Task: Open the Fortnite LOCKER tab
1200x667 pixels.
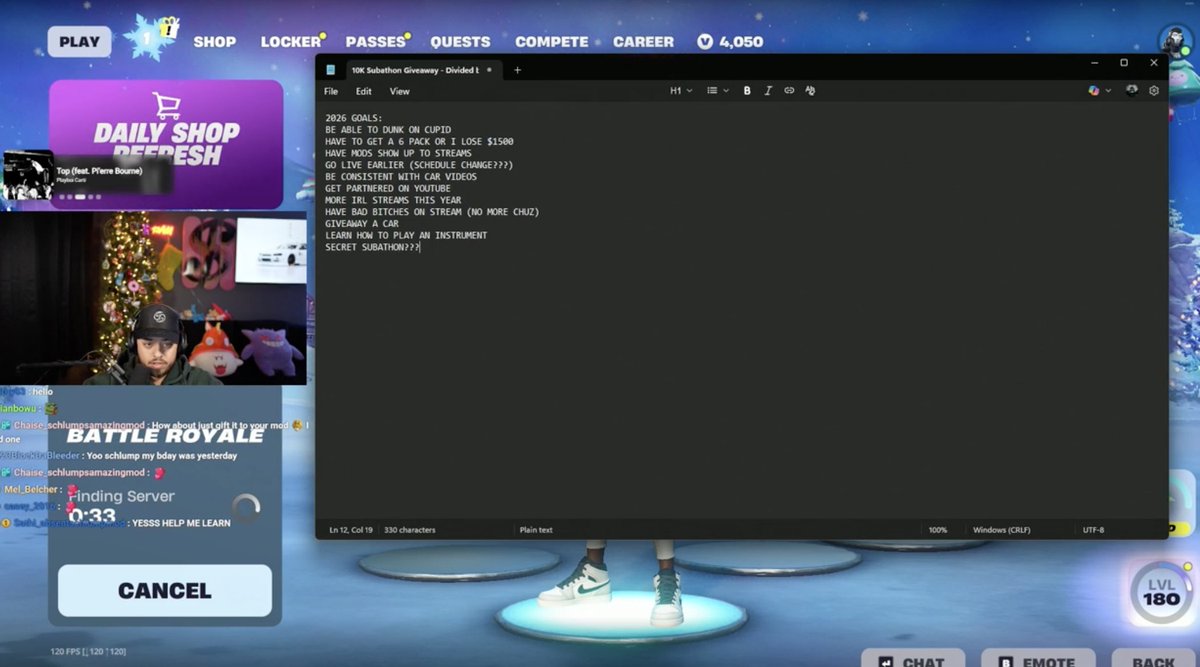Action: (x=291, y=42)
